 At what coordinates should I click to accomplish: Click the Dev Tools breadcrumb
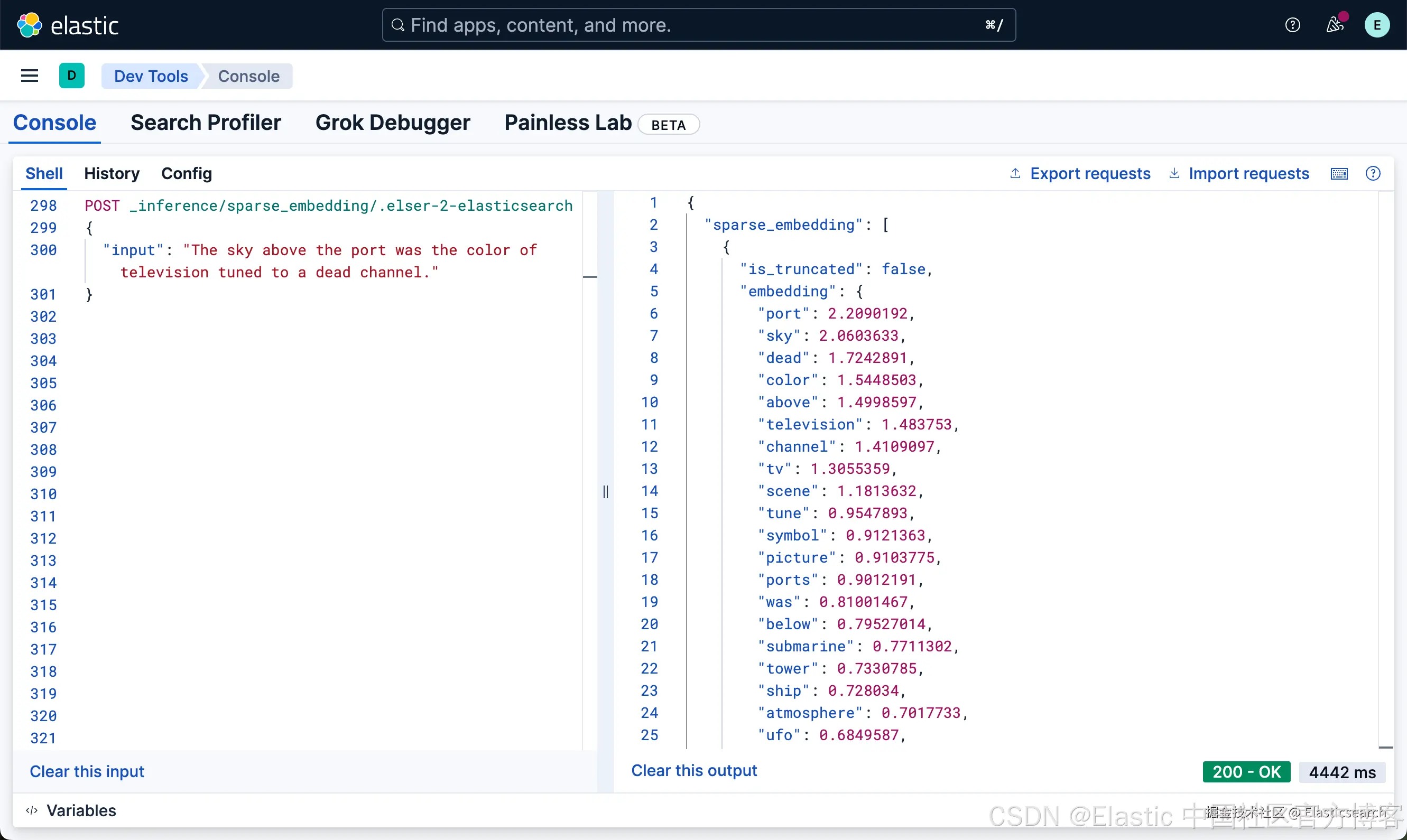[x=151, y=76]
